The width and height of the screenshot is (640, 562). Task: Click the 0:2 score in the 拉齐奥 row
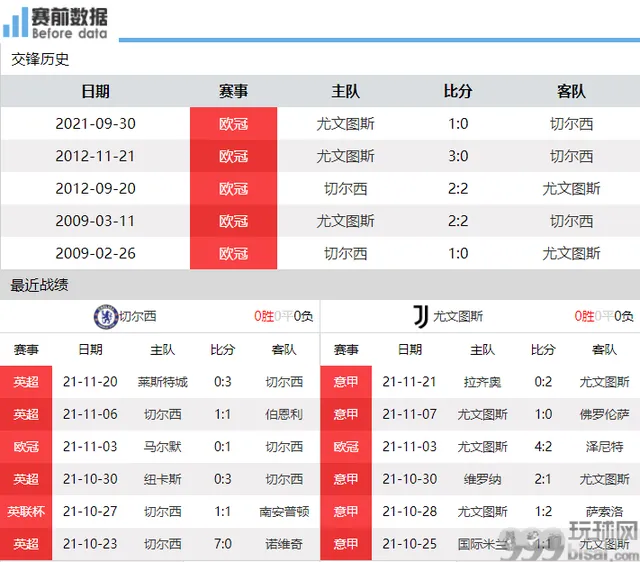point(543,382)
